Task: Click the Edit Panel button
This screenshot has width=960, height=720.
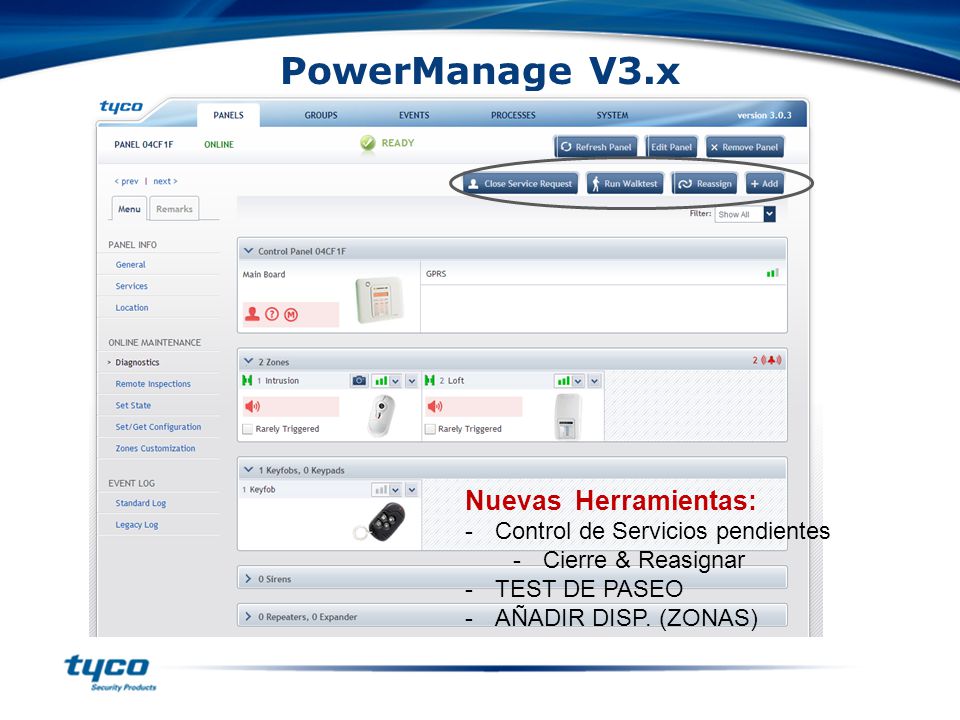Action: pyautogui.click(x=671, y=147)
